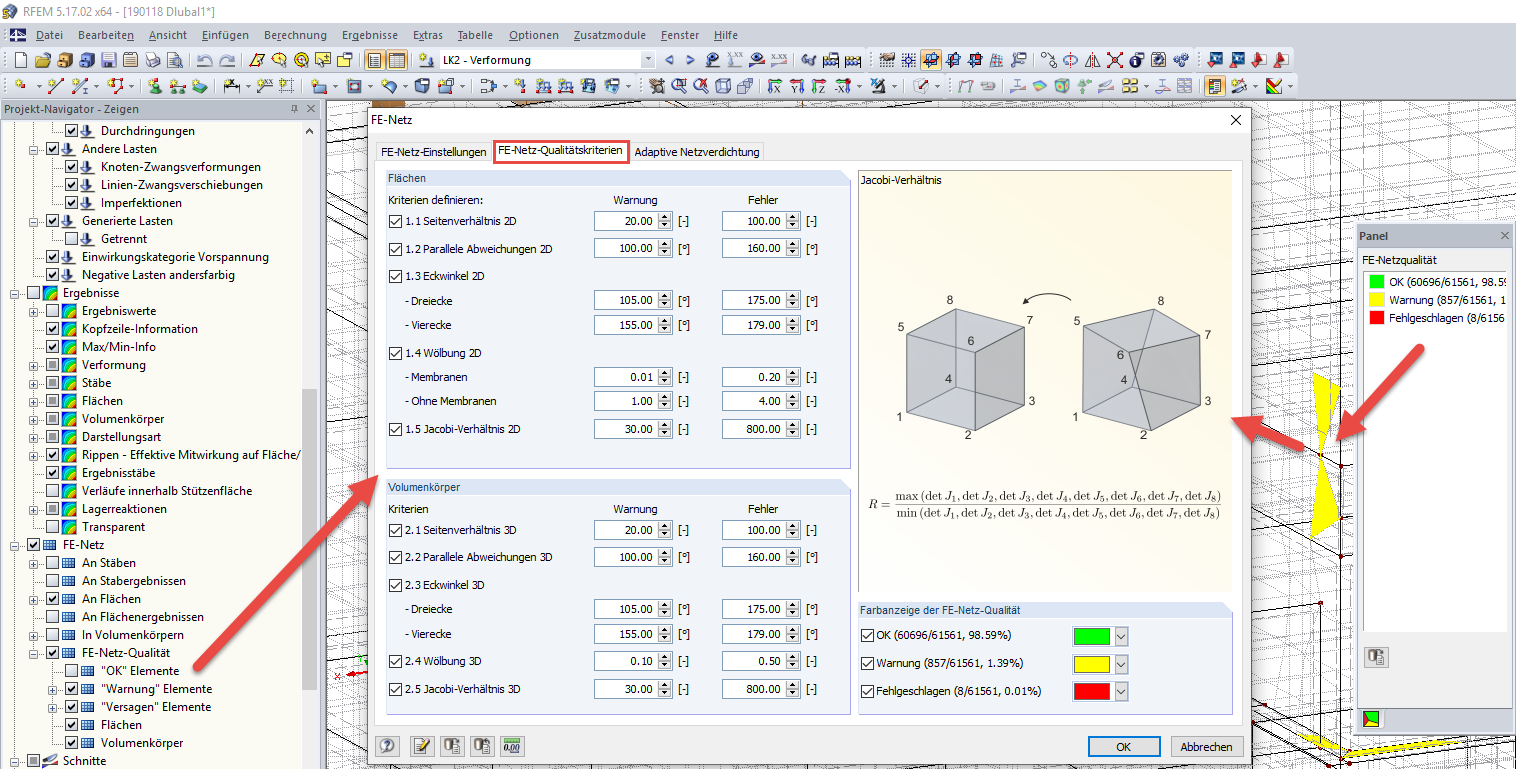
Task: Collapse the FE-Netz tree node
Action: pos(17,545)
